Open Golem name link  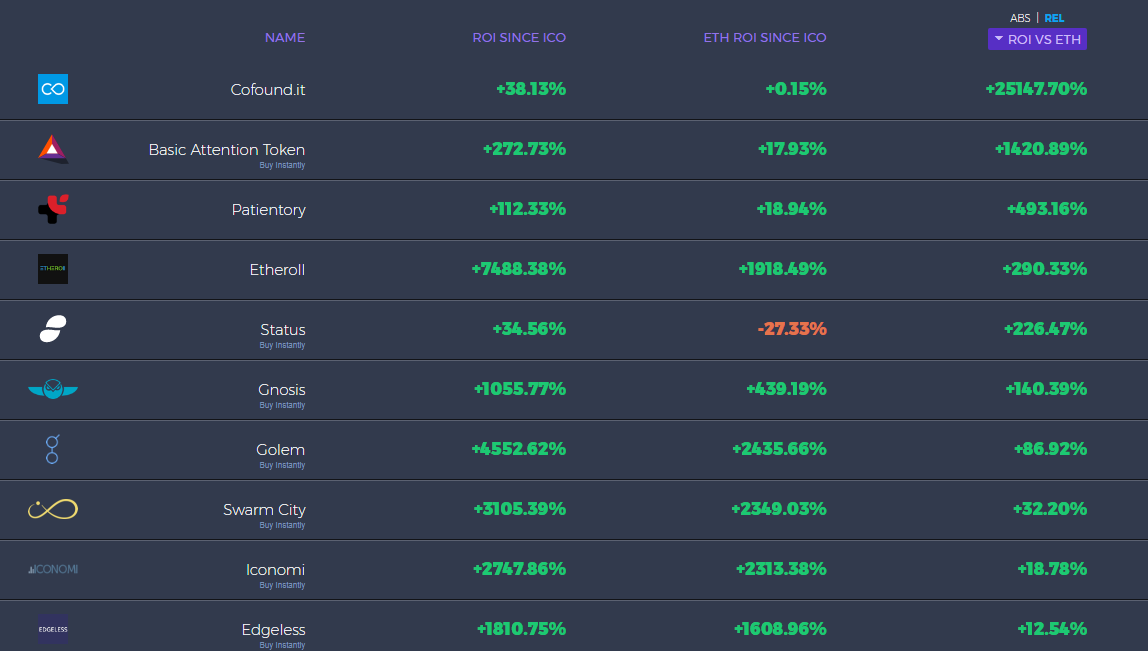coord(280,450)
